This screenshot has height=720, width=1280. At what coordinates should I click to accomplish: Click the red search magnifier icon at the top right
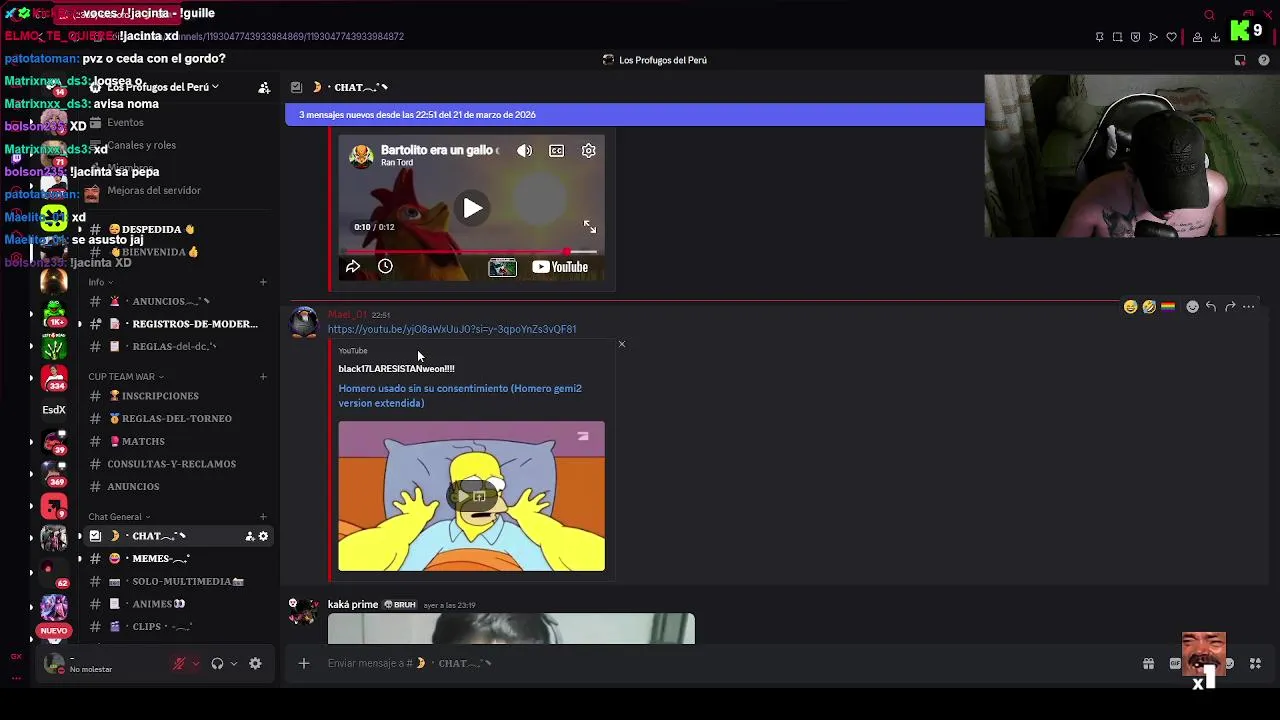[1209, 14]
